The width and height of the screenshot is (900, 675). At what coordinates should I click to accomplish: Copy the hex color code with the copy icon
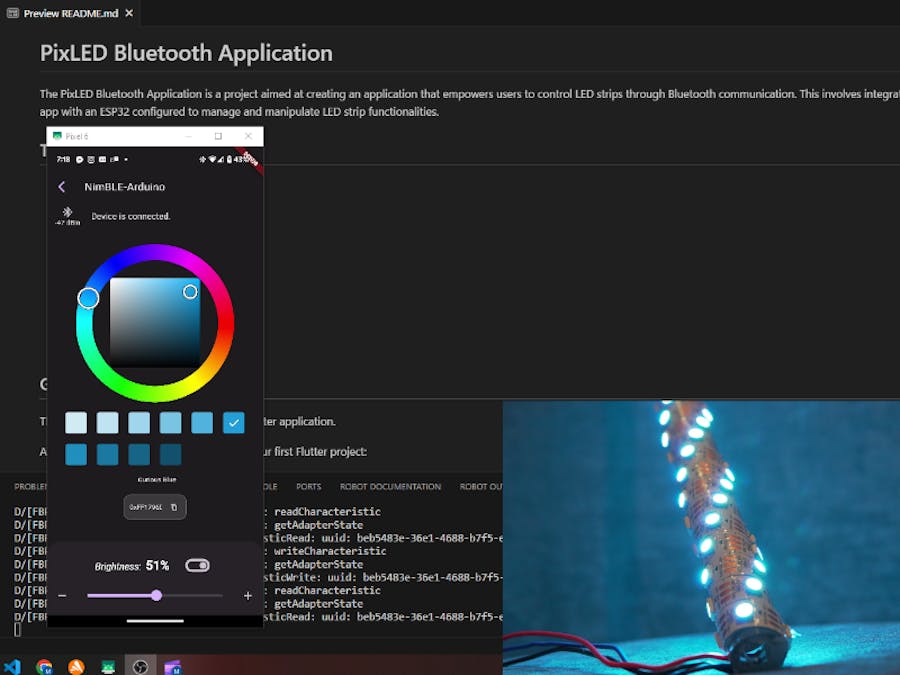tap(174, 508)
